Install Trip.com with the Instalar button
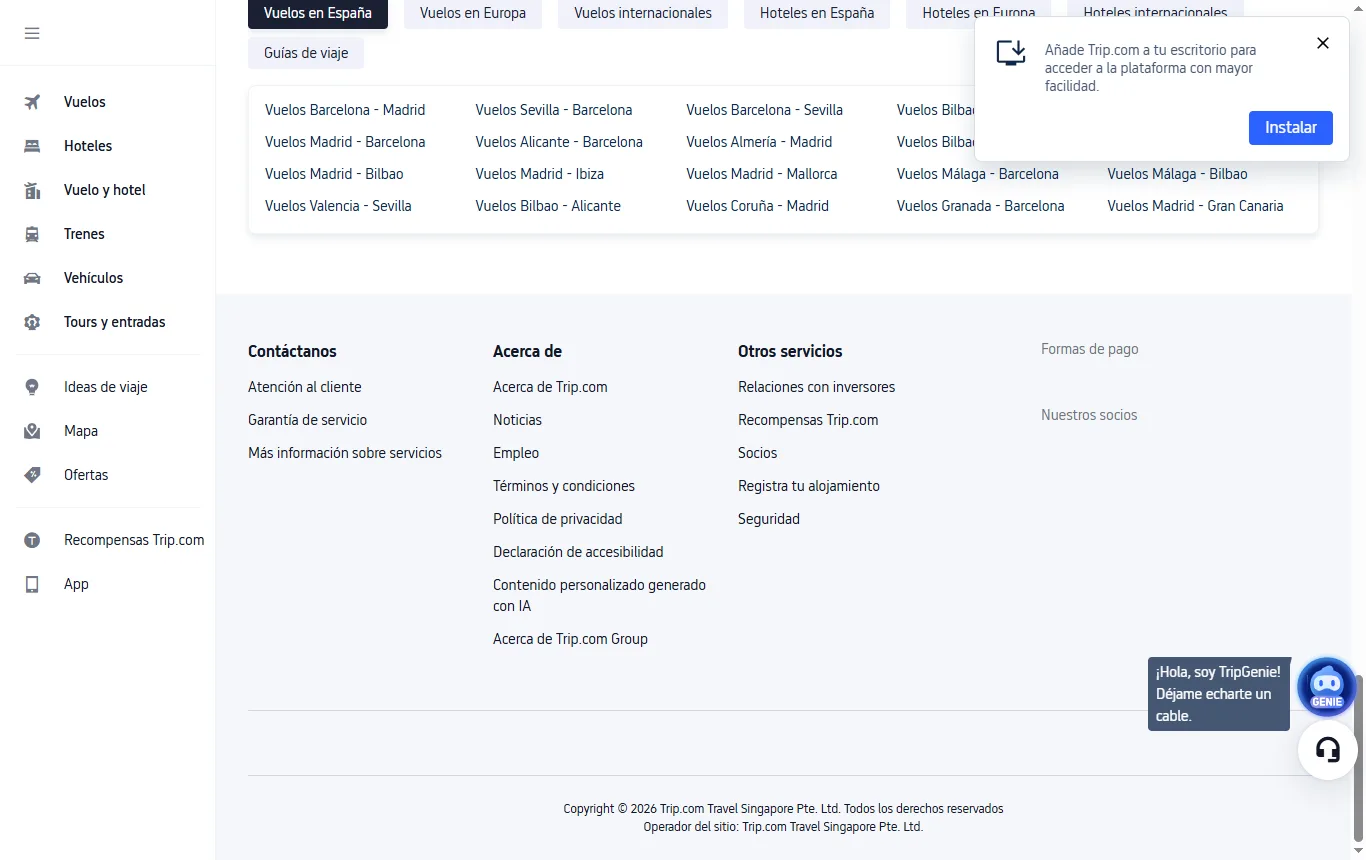The width and height of the screenshot is (1366, 860). [1291, 128]
